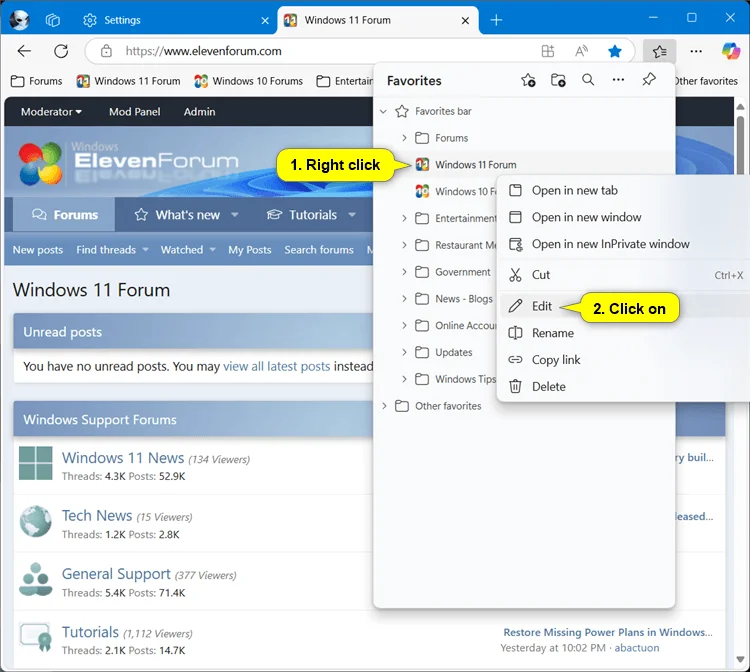Expand Other favorites in Favorites pane
750x672 pixels.
(x=384, y=406)
